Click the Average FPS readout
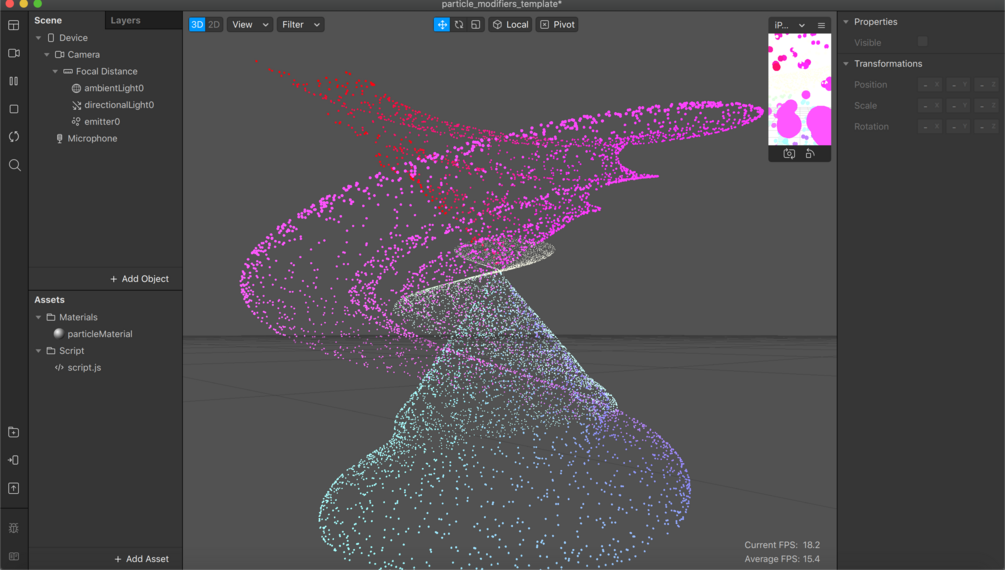Viewport: 1005px width, 570px height. 782,559
